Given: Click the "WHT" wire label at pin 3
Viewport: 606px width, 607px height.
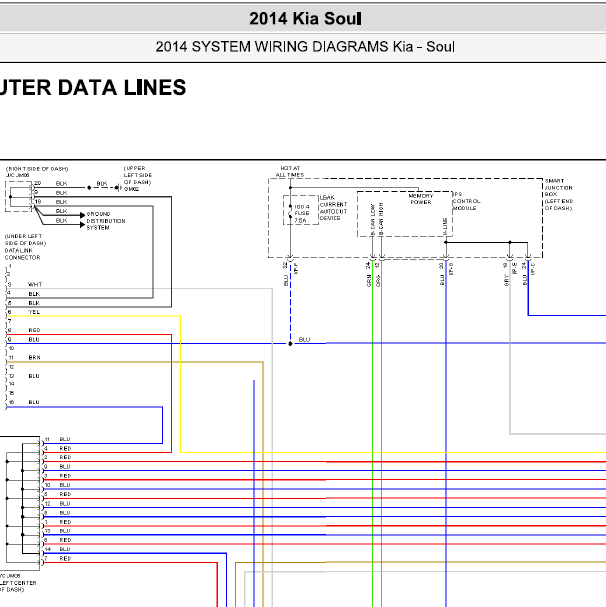Looking at the screenshot, I should (35, 285).
